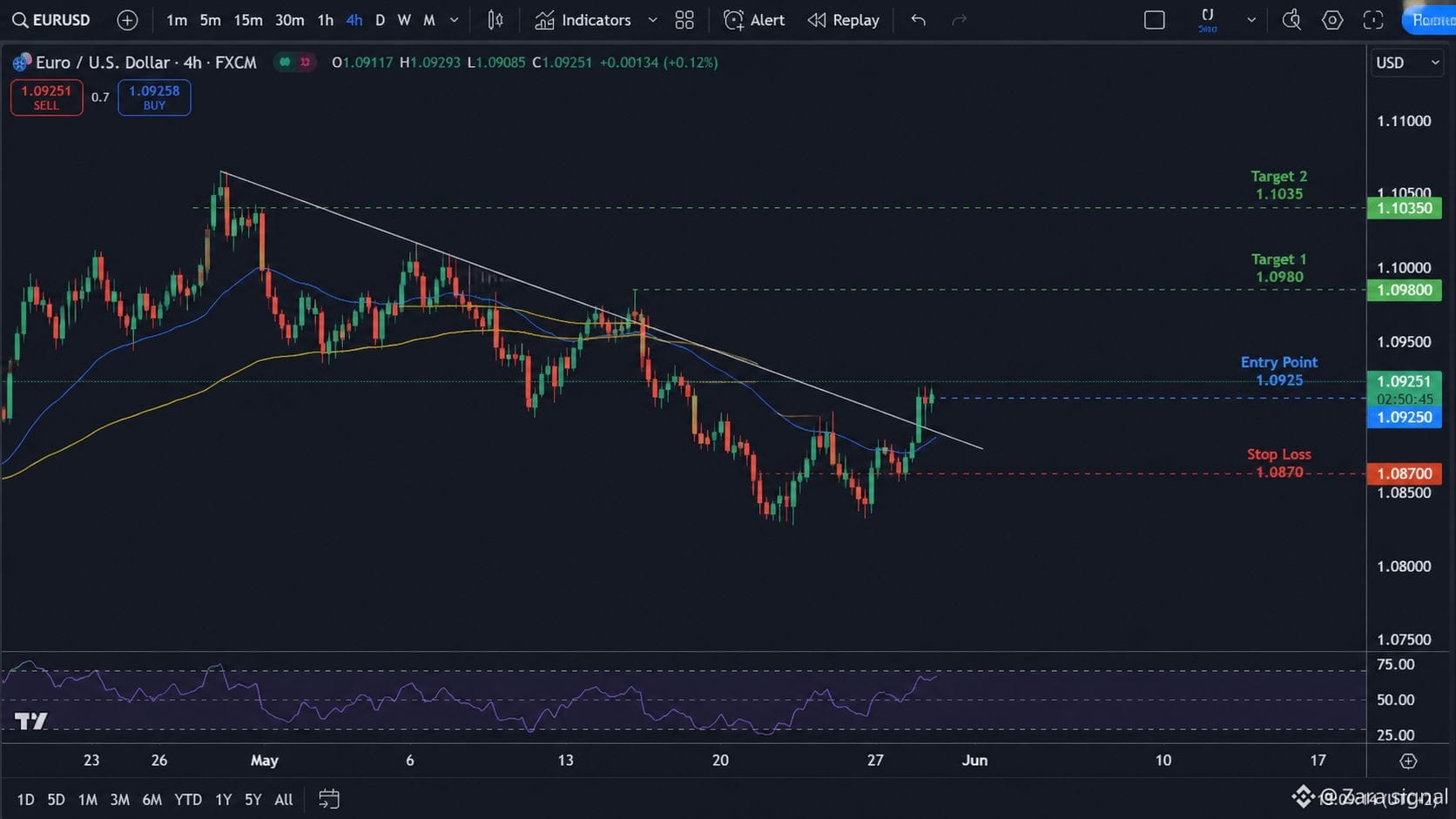Viewport: 1456px width, 819px height.
Task: Toggle fullscreen mode icon
Action: [x=1373, y=19]
